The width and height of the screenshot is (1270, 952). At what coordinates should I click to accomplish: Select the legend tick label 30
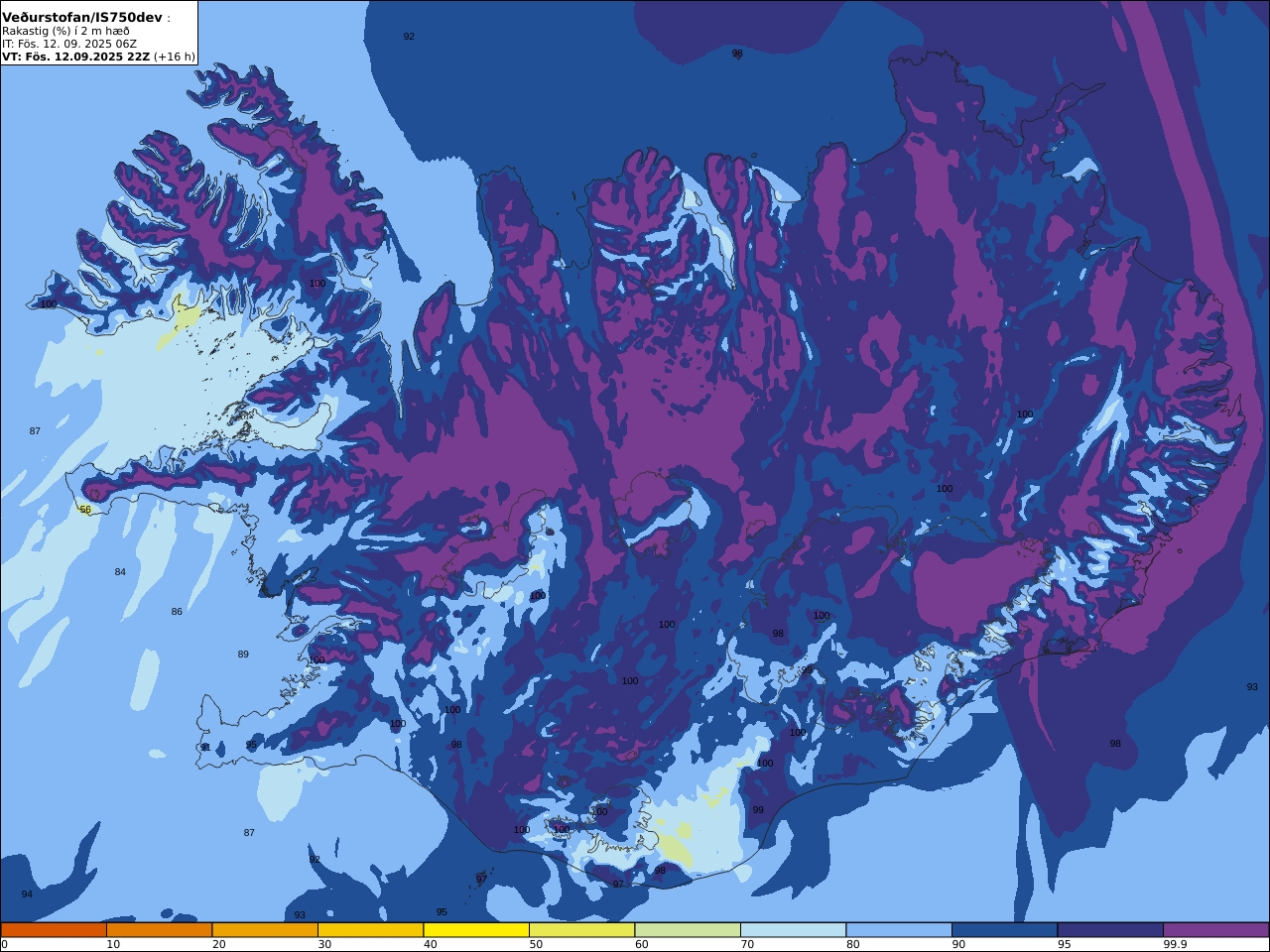(x=324, y=944)
